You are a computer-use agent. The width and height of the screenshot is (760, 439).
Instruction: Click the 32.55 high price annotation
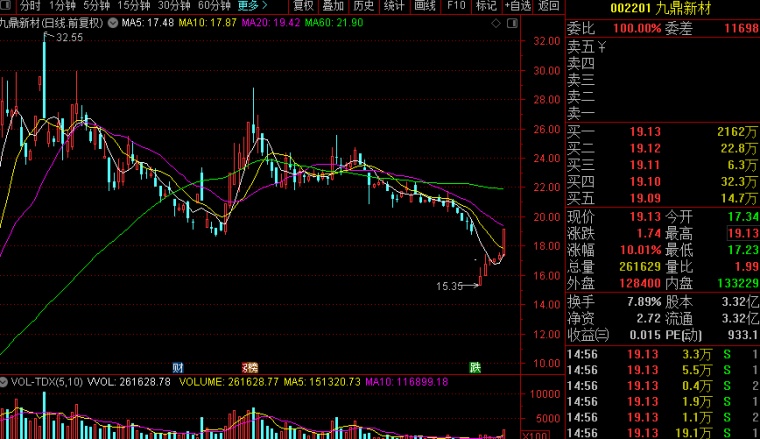tap(69, 37)
